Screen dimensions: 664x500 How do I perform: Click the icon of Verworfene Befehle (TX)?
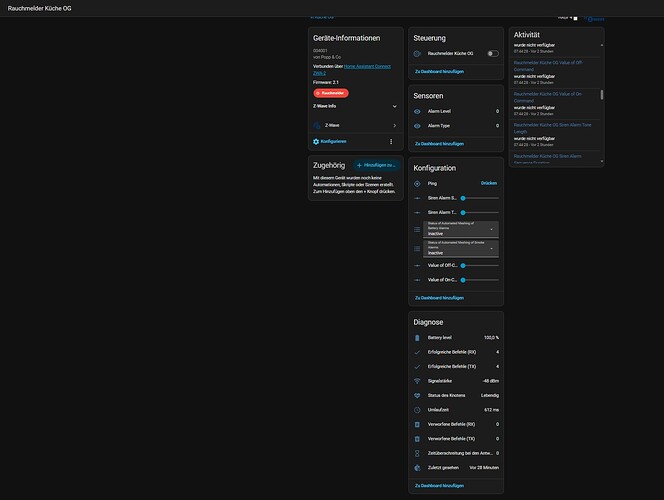[417, 439]
